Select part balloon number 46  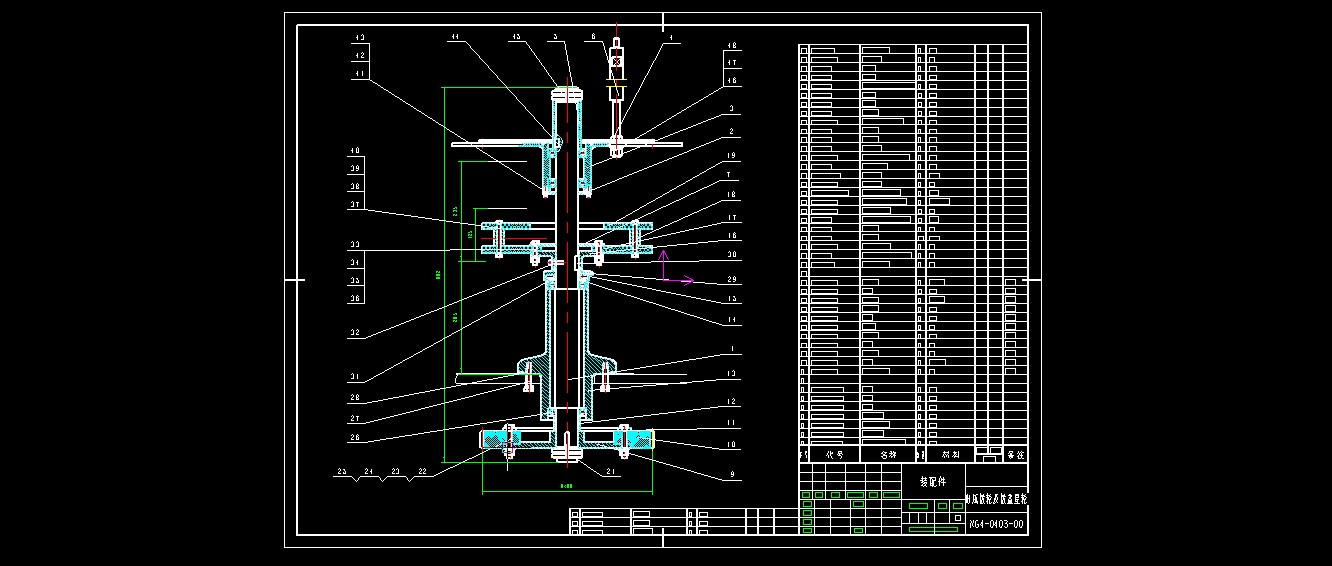click(x=731, y=79)
